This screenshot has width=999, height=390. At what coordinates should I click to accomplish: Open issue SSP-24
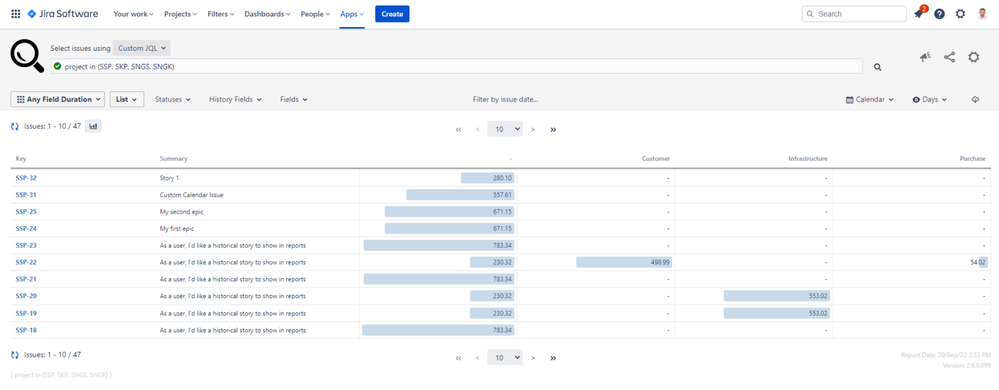(26, 228)
